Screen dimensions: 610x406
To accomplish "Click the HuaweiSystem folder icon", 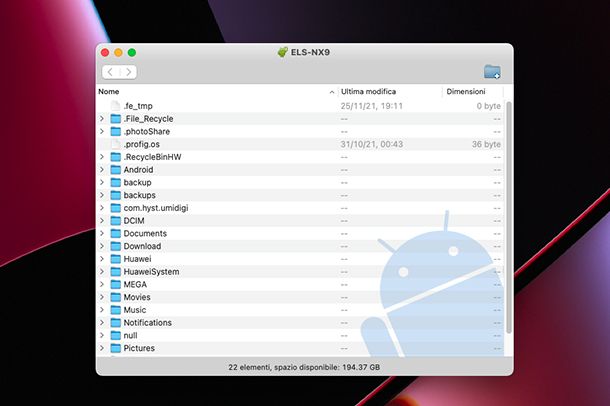I will 116,271.
